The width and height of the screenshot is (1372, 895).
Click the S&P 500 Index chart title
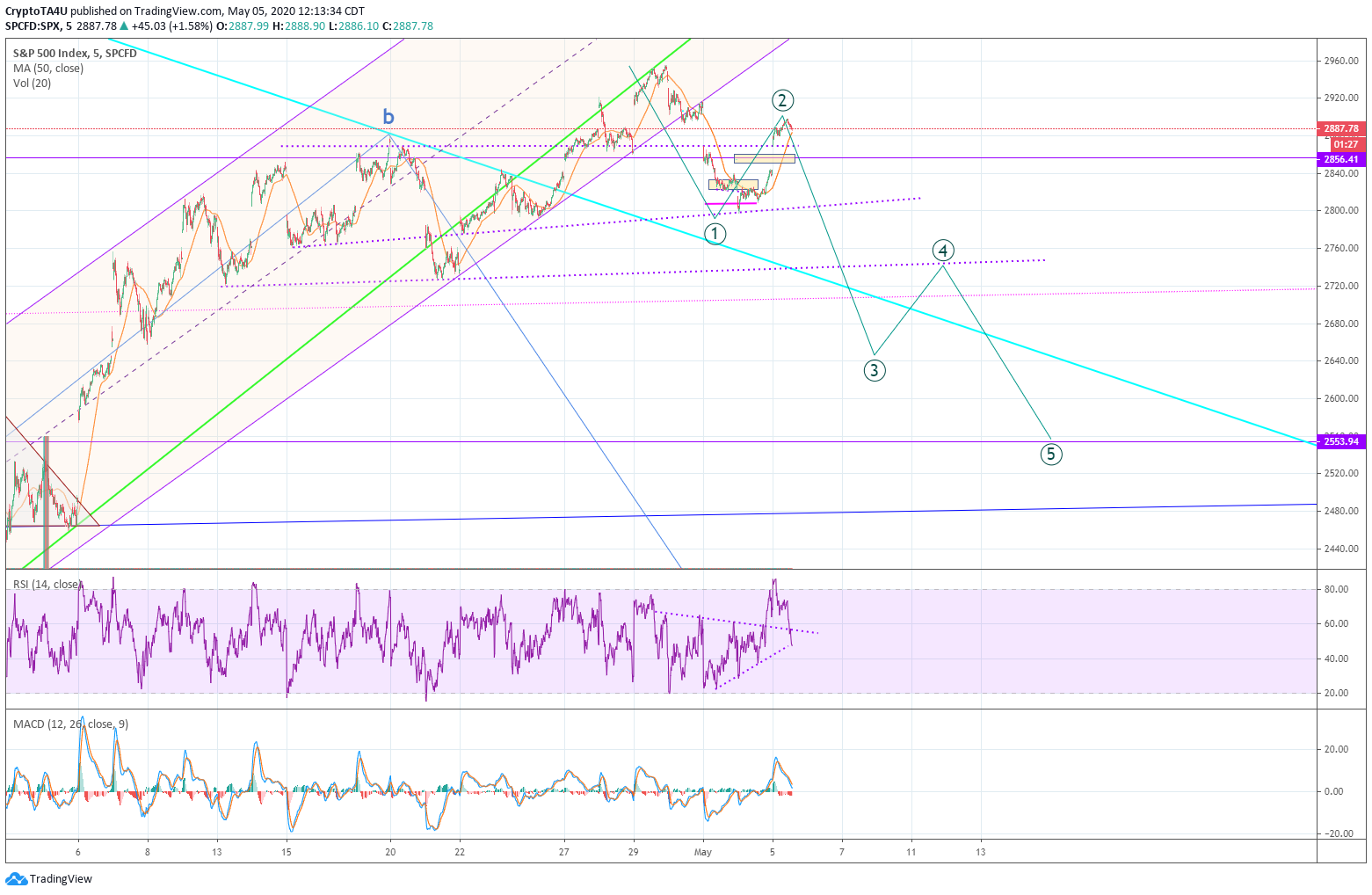pos(75,54)
